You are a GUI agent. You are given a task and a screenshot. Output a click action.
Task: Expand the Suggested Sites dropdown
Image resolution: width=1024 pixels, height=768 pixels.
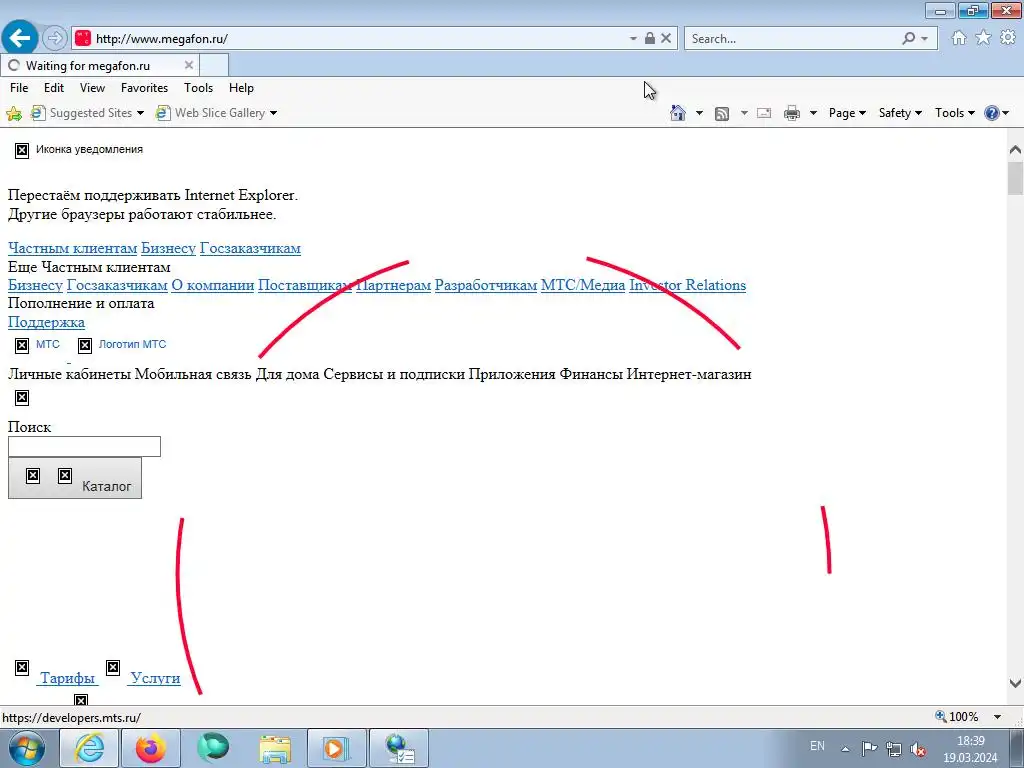140,114
